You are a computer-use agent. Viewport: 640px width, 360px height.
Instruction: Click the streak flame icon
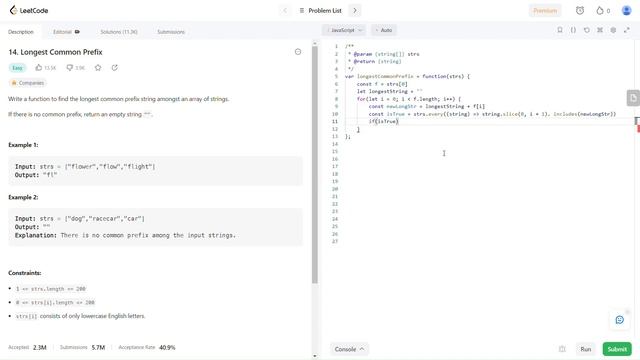pyautogui.click(x=600, y=11)
